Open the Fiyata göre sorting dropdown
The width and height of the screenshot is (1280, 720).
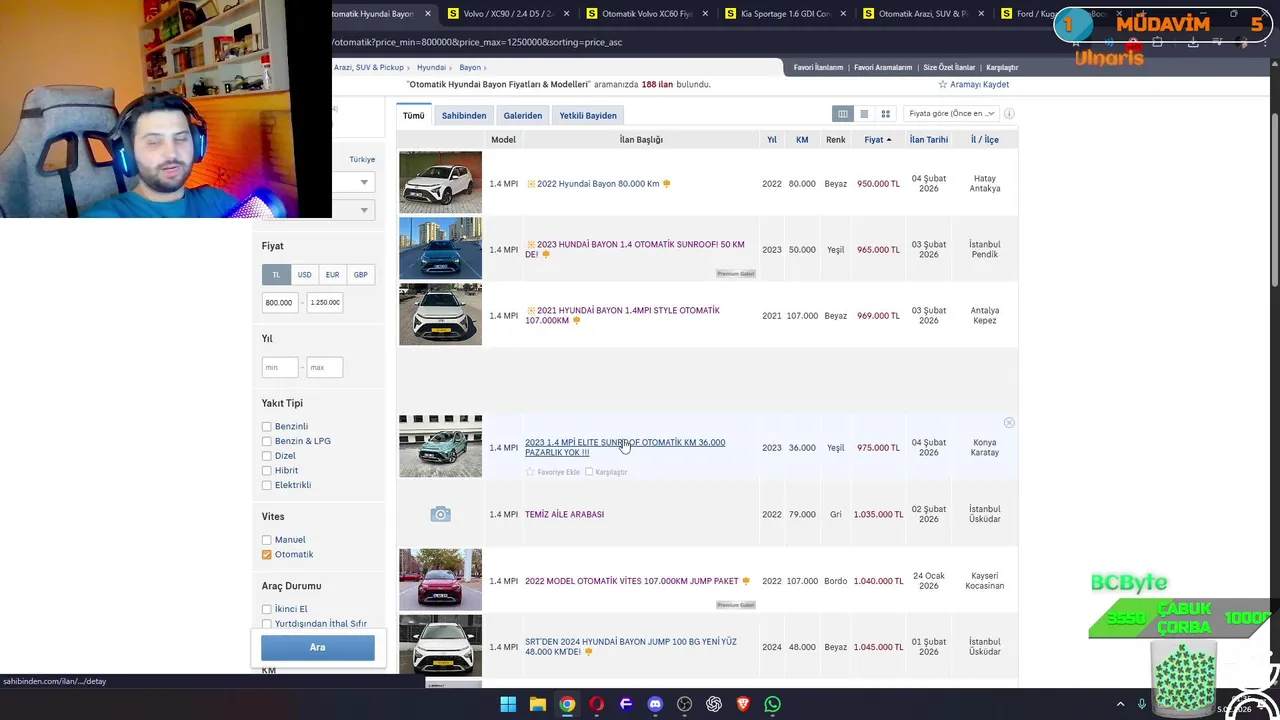tap(951, 113)
